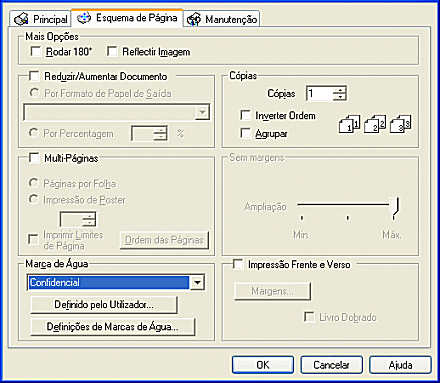Switch to the Manutenção tab

(222, 19)
